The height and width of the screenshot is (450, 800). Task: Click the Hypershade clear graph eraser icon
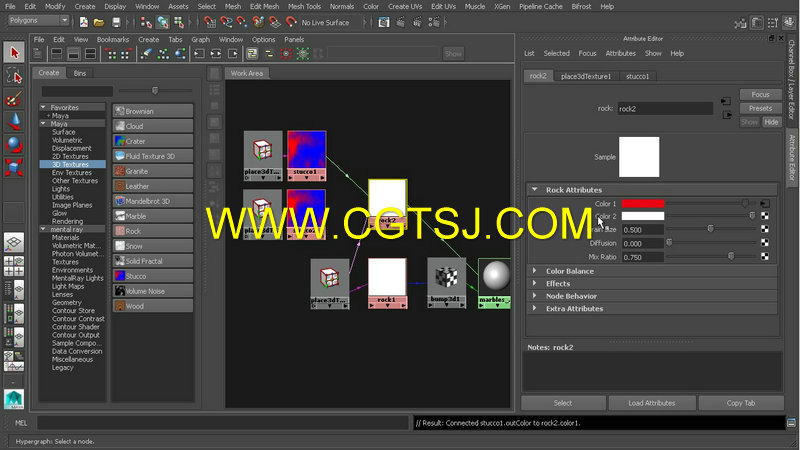(x=146, y=53)
